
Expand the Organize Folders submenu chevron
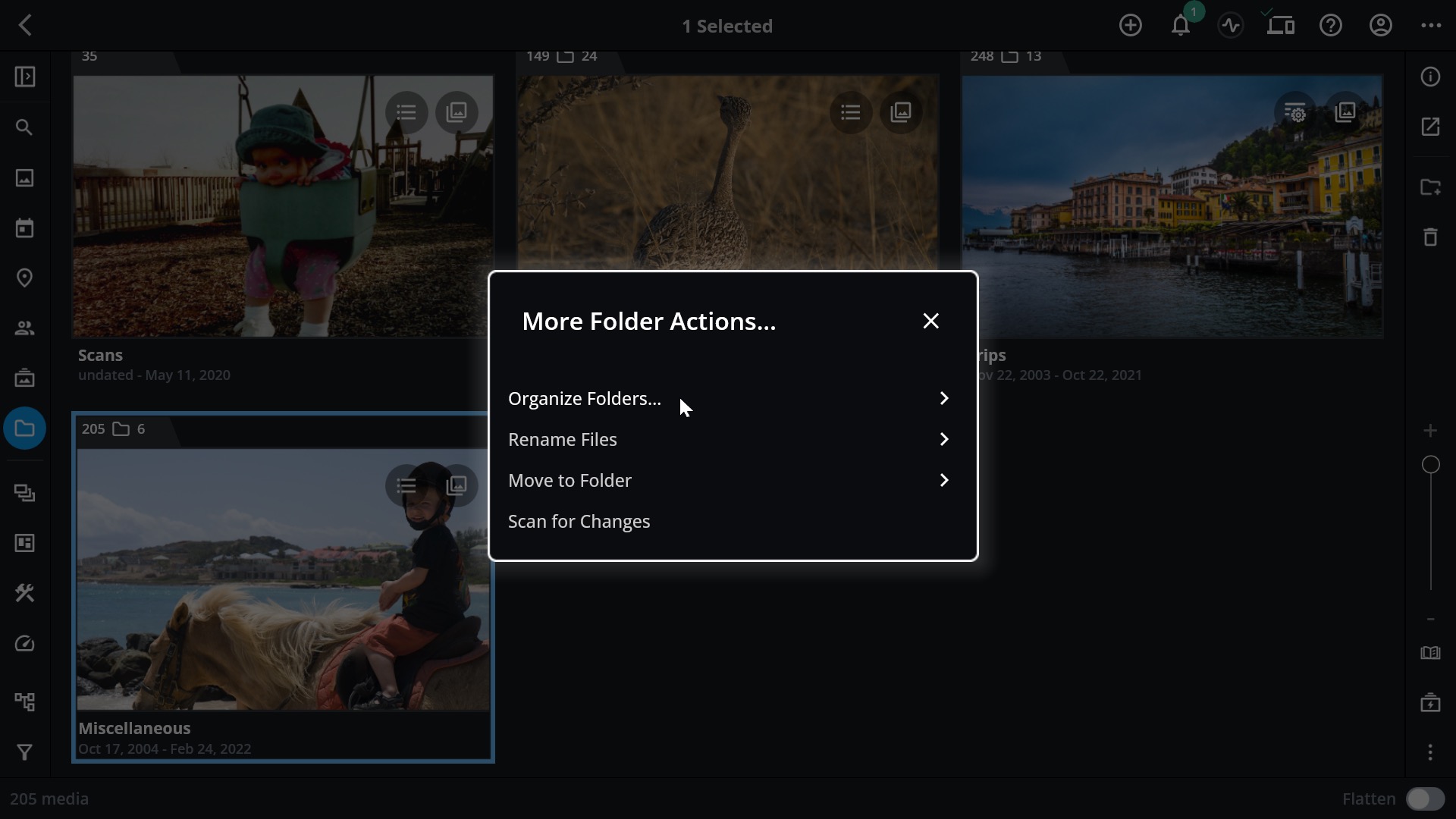pyautogui.click(x=944, y=399)
